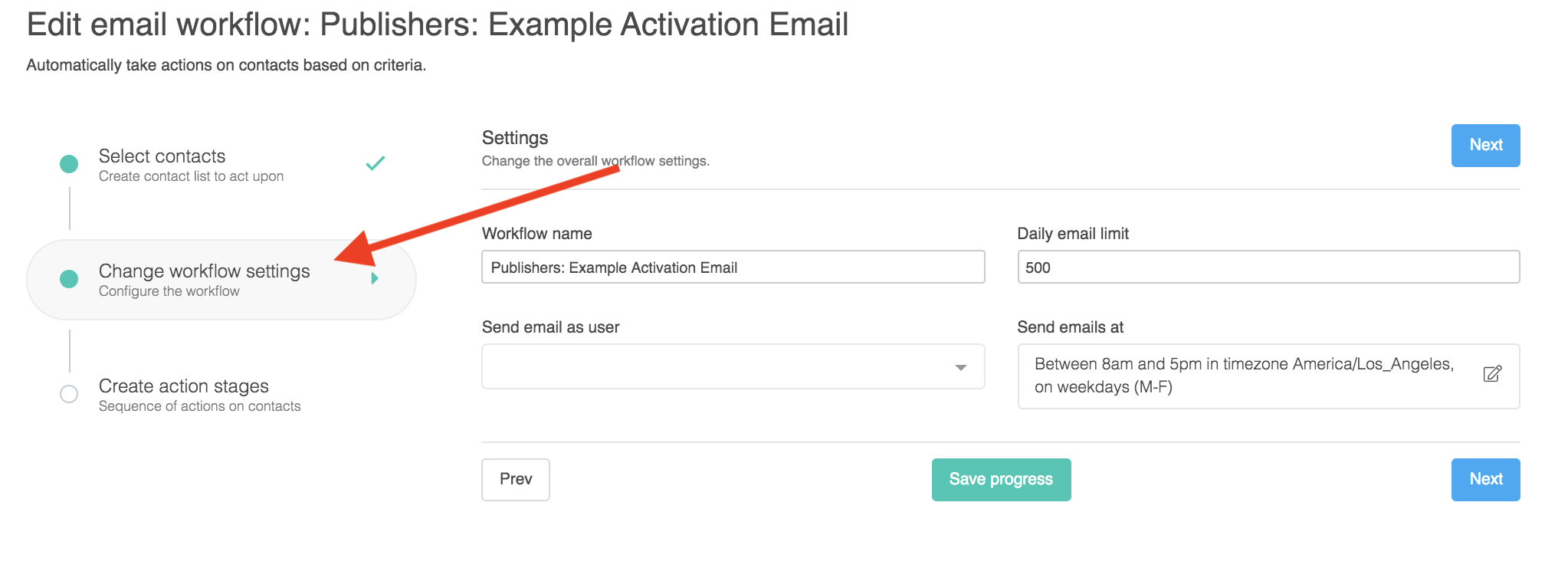Click the green checkmark beside Select contacts
1568x581 pixels.
click(x=375, y=163)
